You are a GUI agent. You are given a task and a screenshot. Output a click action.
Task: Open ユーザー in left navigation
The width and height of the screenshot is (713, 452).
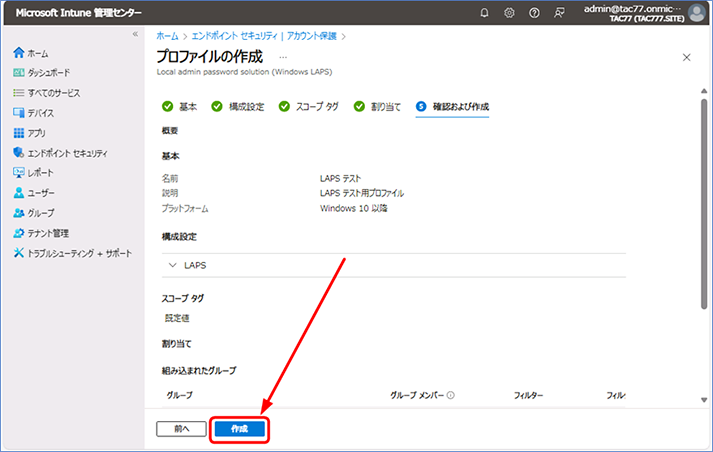point(41,193)
